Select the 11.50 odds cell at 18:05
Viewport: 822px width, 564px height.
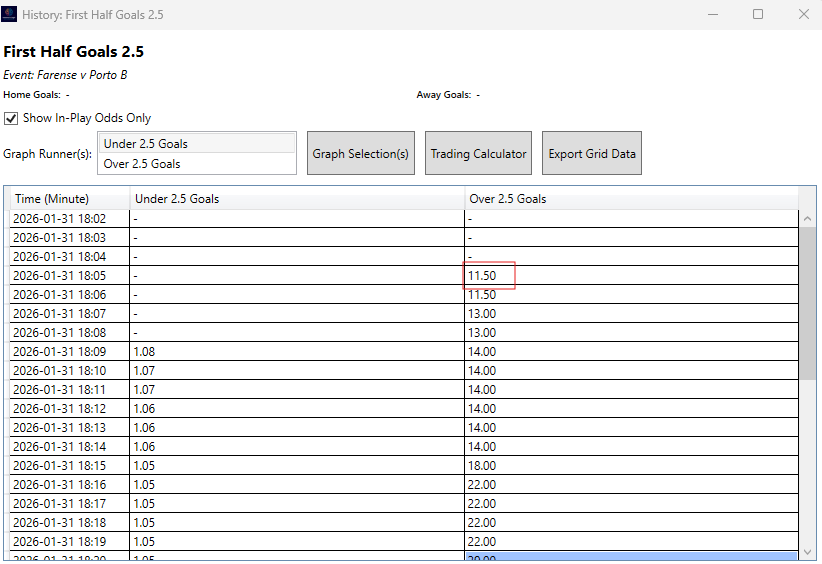(x=489, y=276)
